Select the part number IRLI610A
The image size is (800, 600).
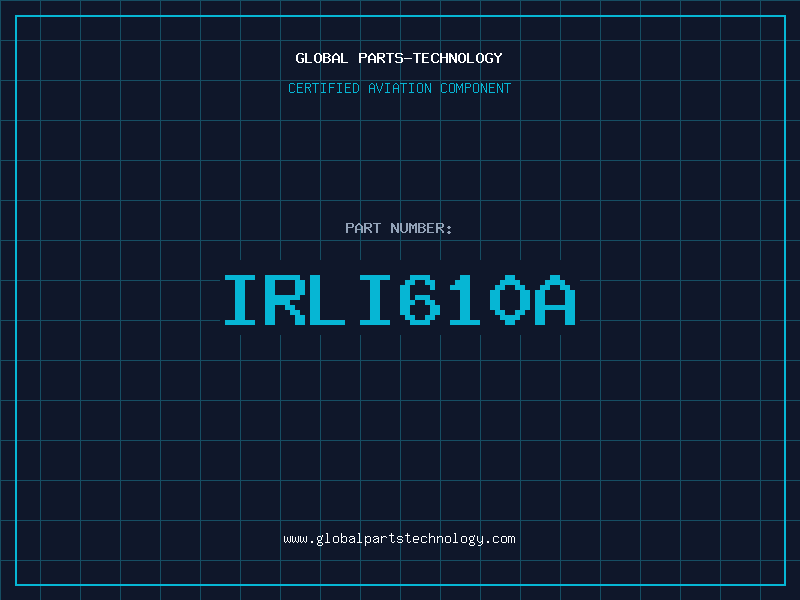400,300
